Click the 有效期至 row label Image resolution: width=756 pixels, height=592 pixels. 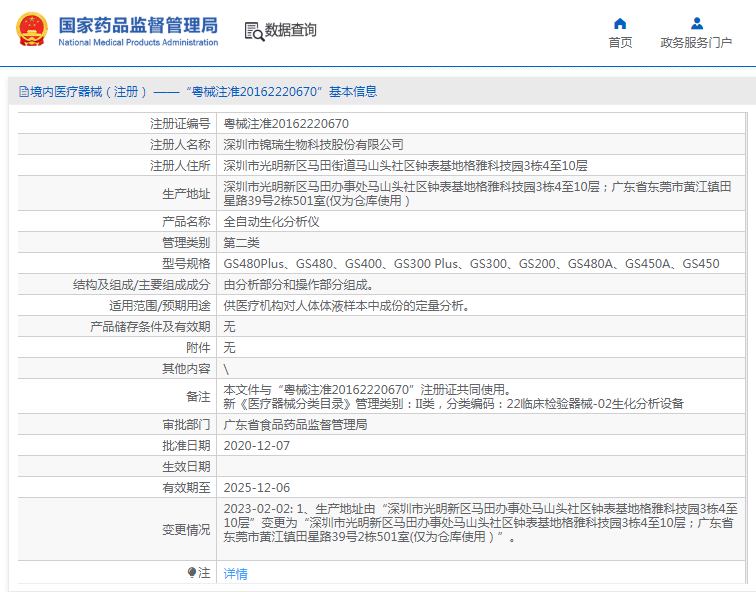(186, 488)
